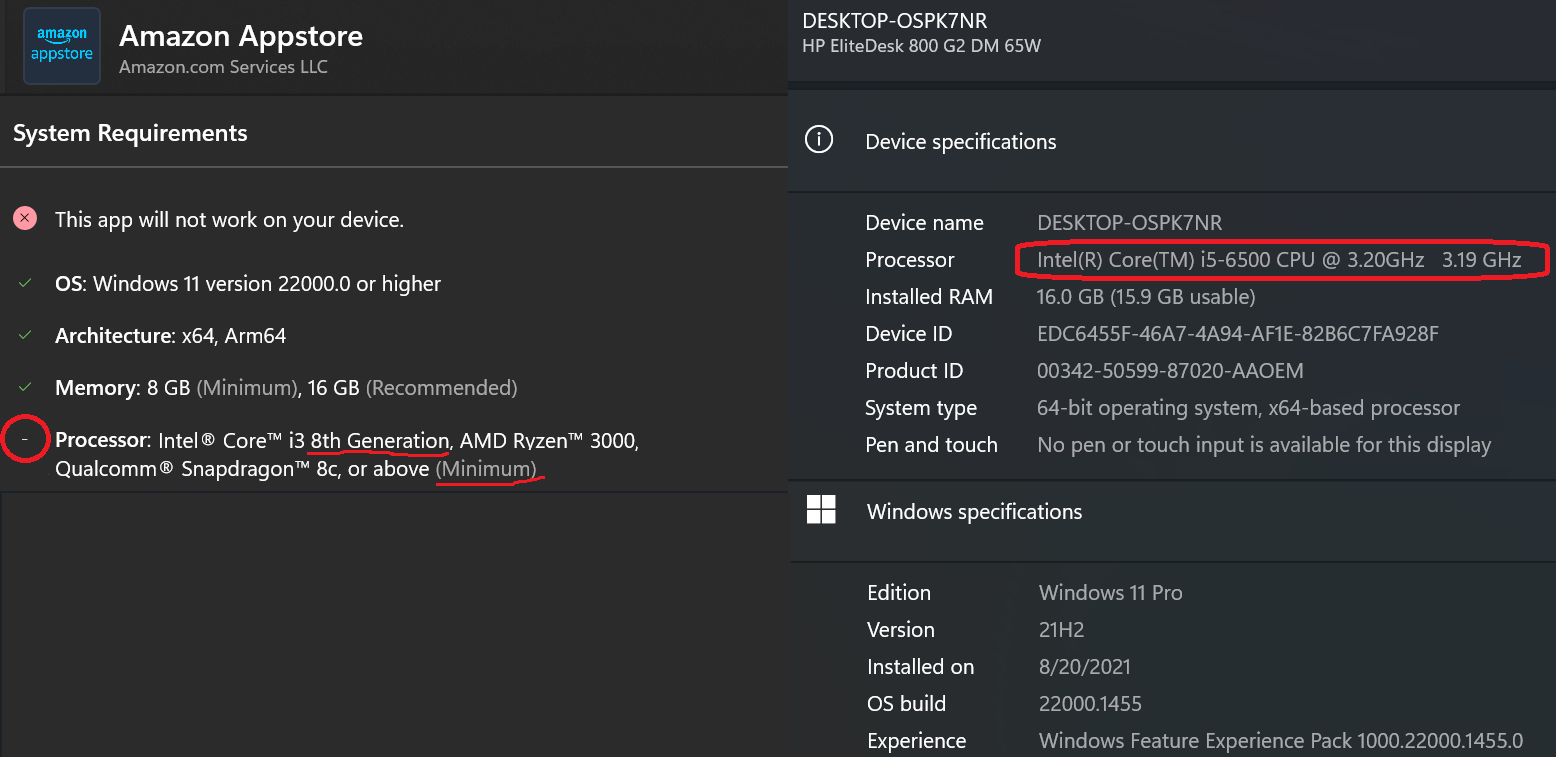Click the Installed on date 8/20/2021
Image resolution: width=1556 pixels, height=757 pixels.
[1085, 667]
